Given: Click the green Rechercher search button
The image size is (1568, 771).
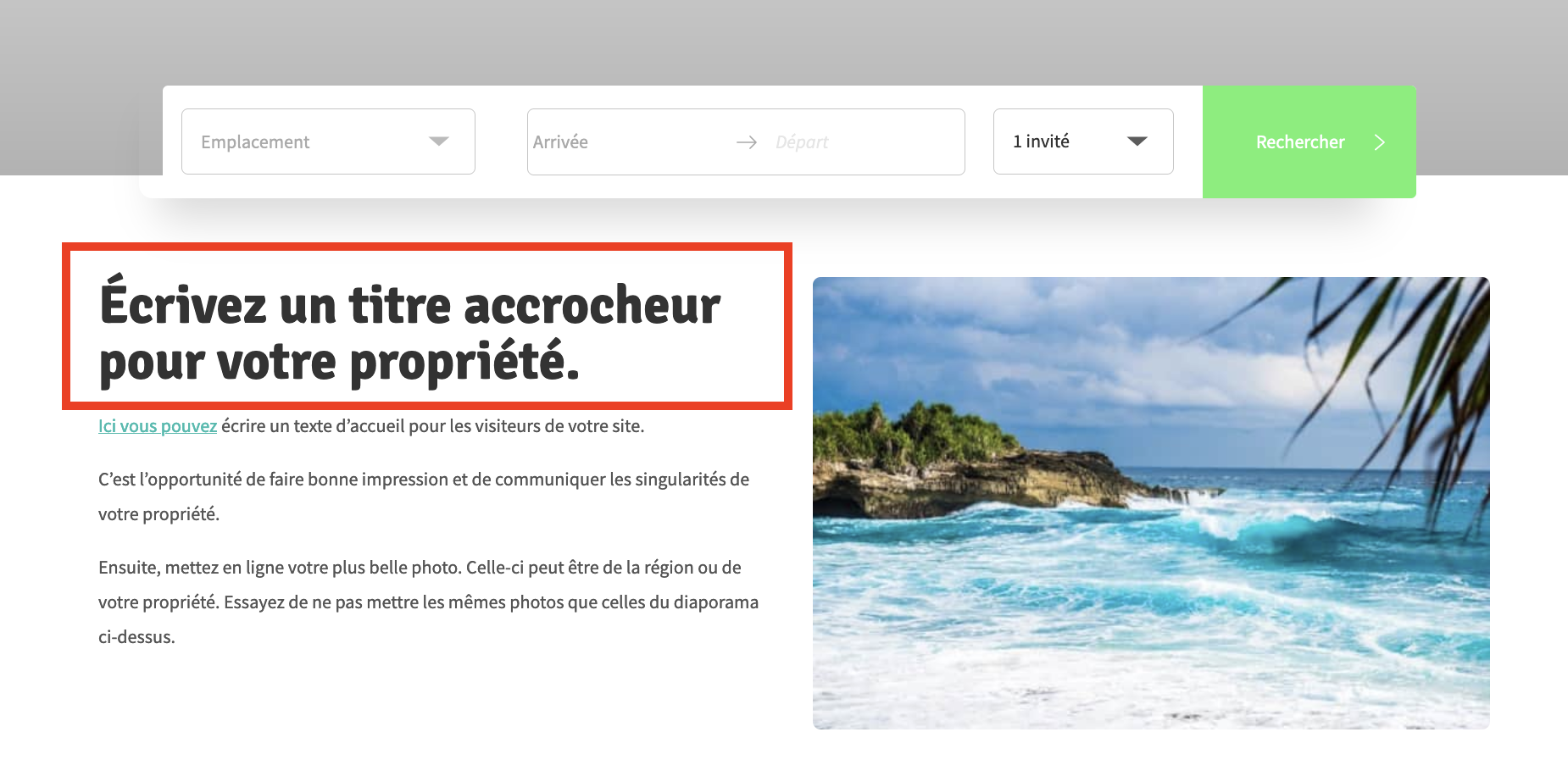Looking at the screenshot, I should coord(1309,141).
